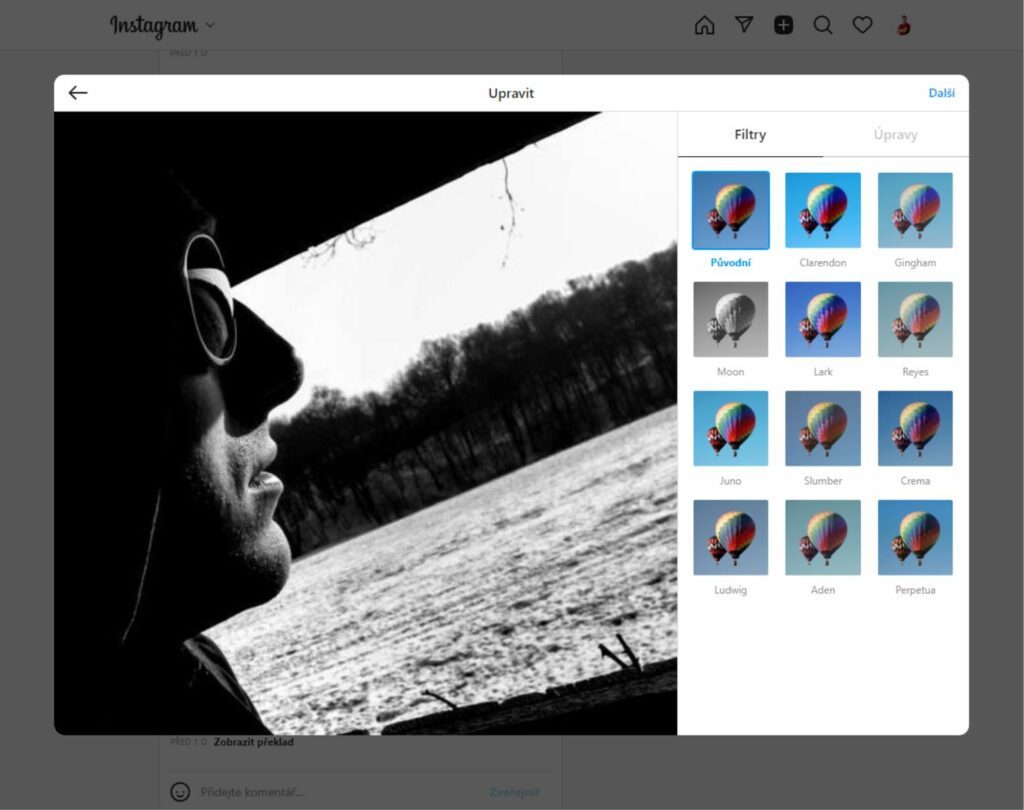The height and width of the screenshot is (810, 1024).
Task: Apply the Clarendon filter
Action: tap(822, 210)
